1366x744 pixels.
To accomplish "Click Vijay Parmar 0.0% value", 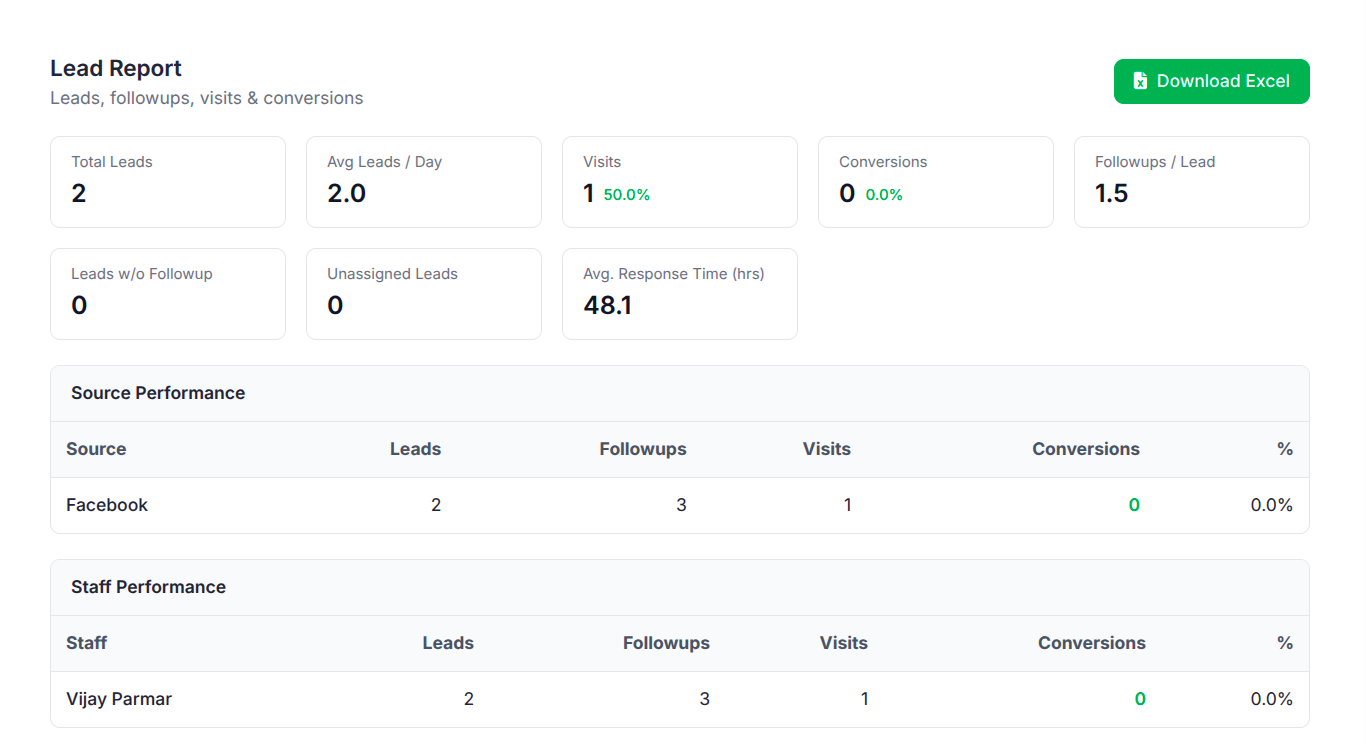I will pos(1272,699).
